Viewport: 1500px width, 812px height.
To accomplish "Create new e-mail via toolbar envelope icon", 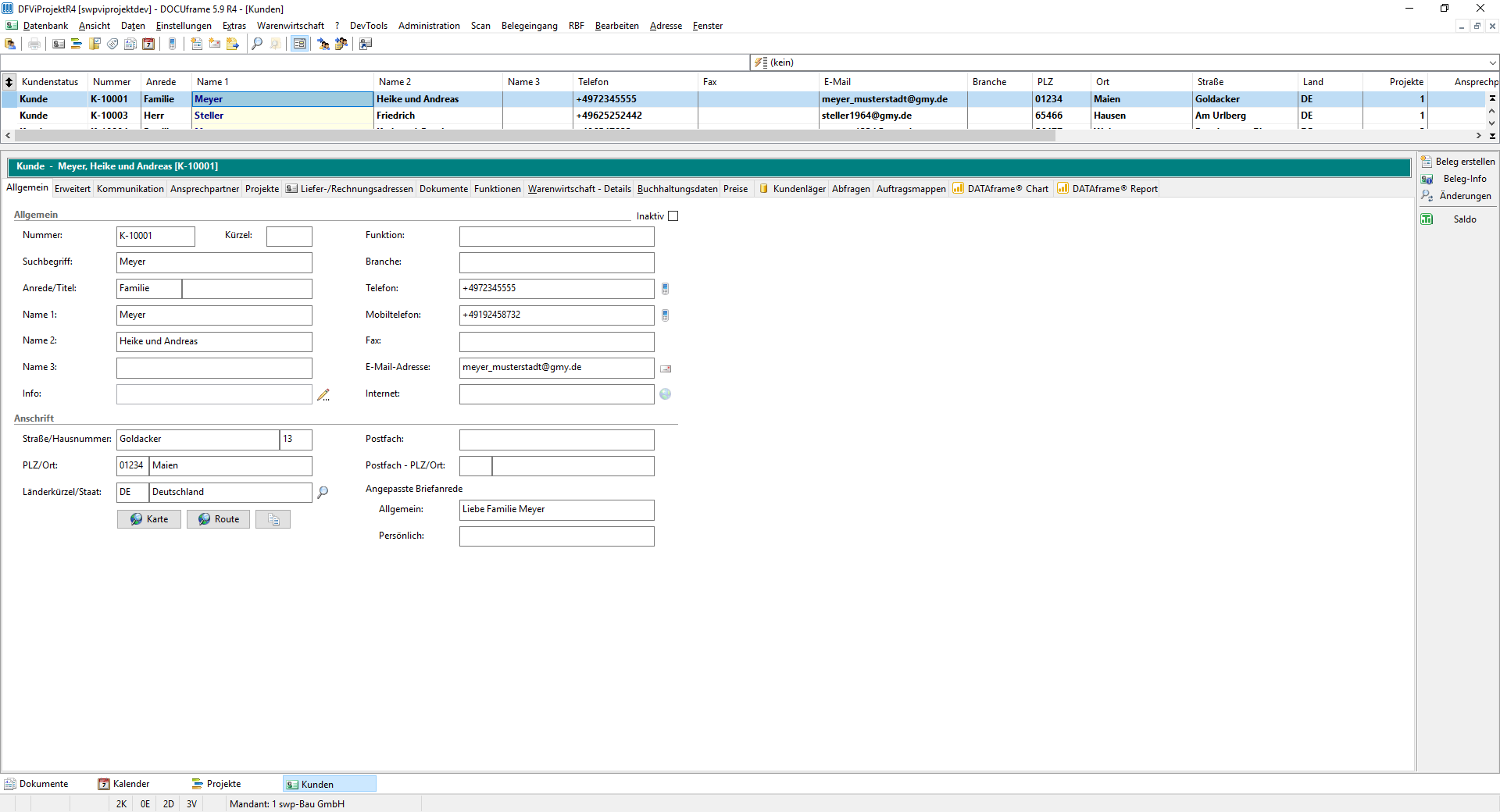I will [215, 44].
